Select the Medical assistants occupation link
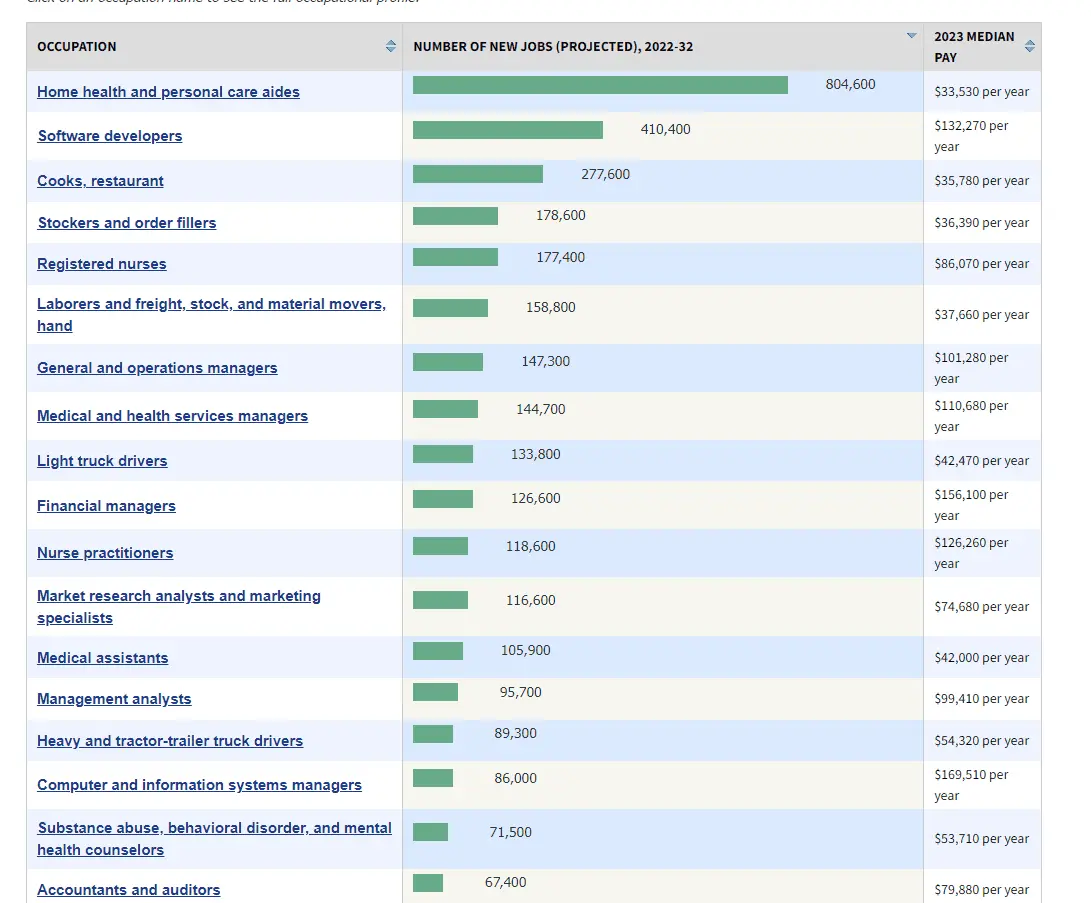Viewport: 1091px width, 903px height. [x=102, y=658]
